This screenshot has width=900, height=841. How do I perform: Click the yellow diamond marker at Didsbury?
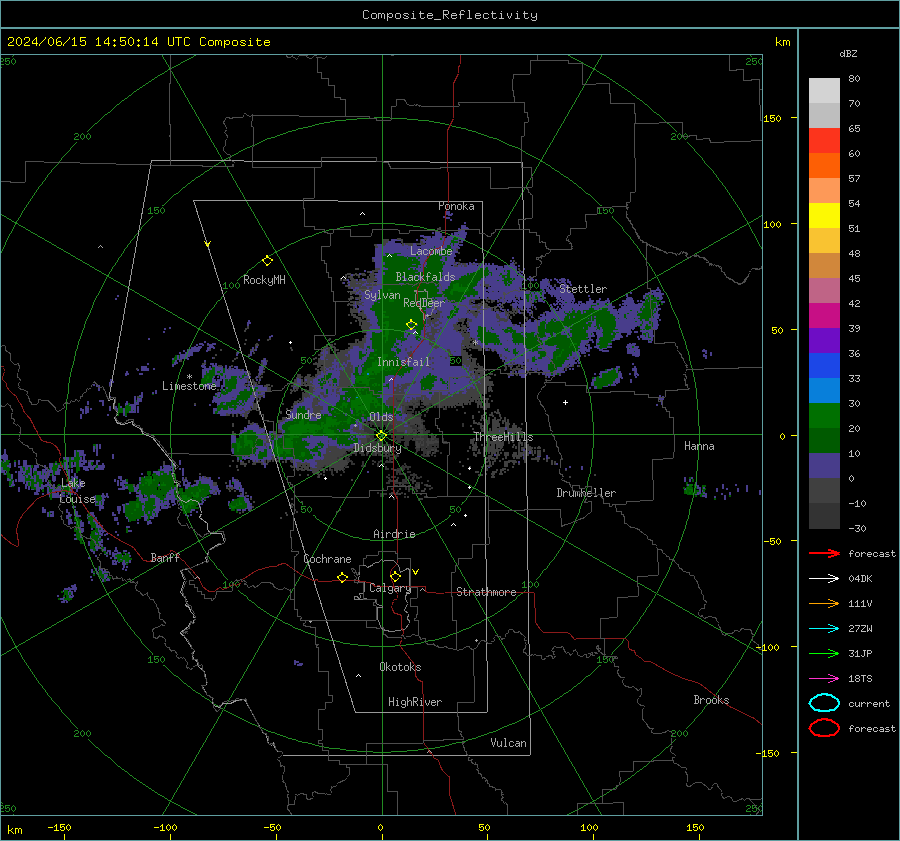(381, 436)
